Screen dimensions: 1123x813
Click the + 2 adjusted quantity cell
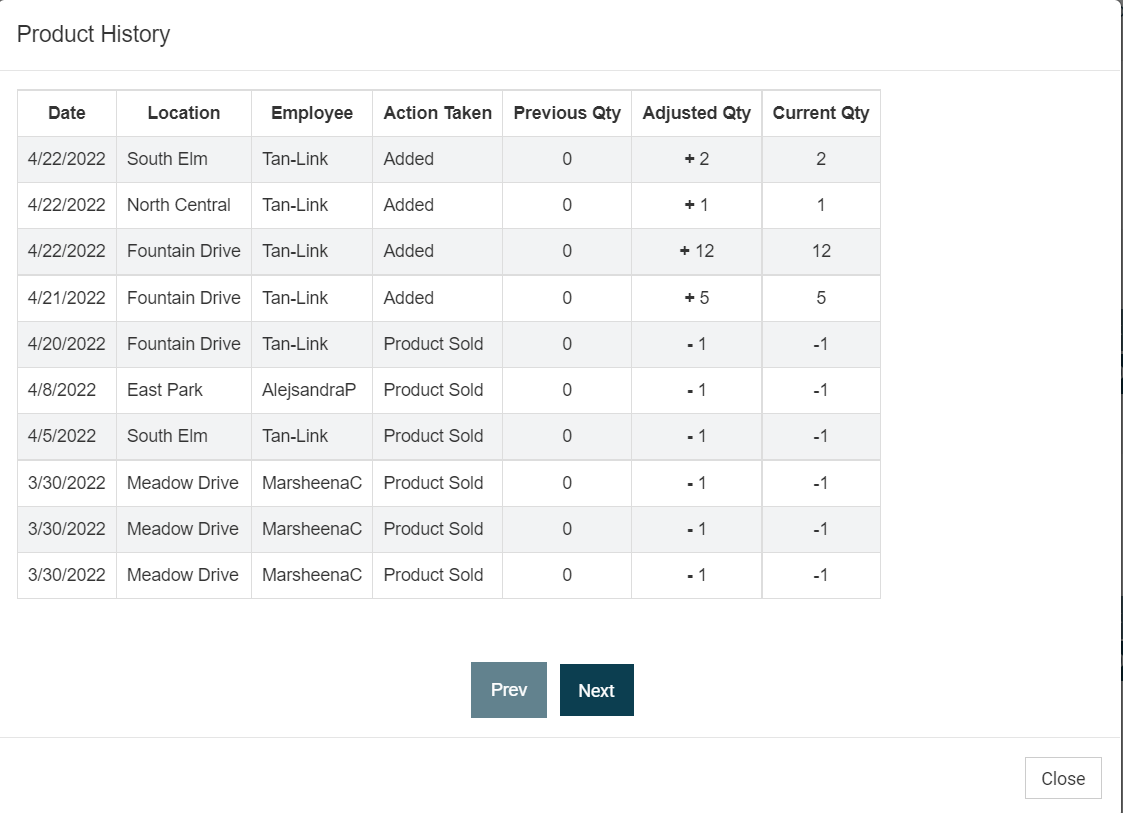pyautogui.click(x=696, y=159)
